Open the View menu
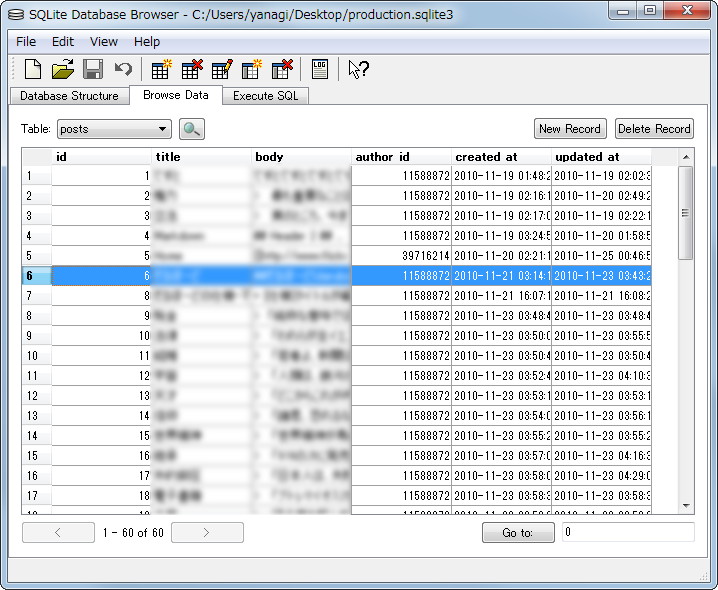 click(x=104, y=42)
